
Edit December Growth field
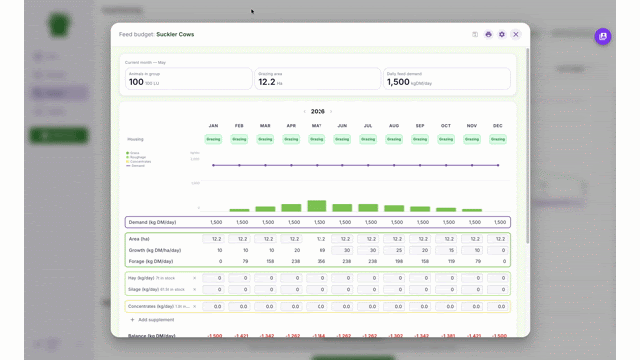498,250
